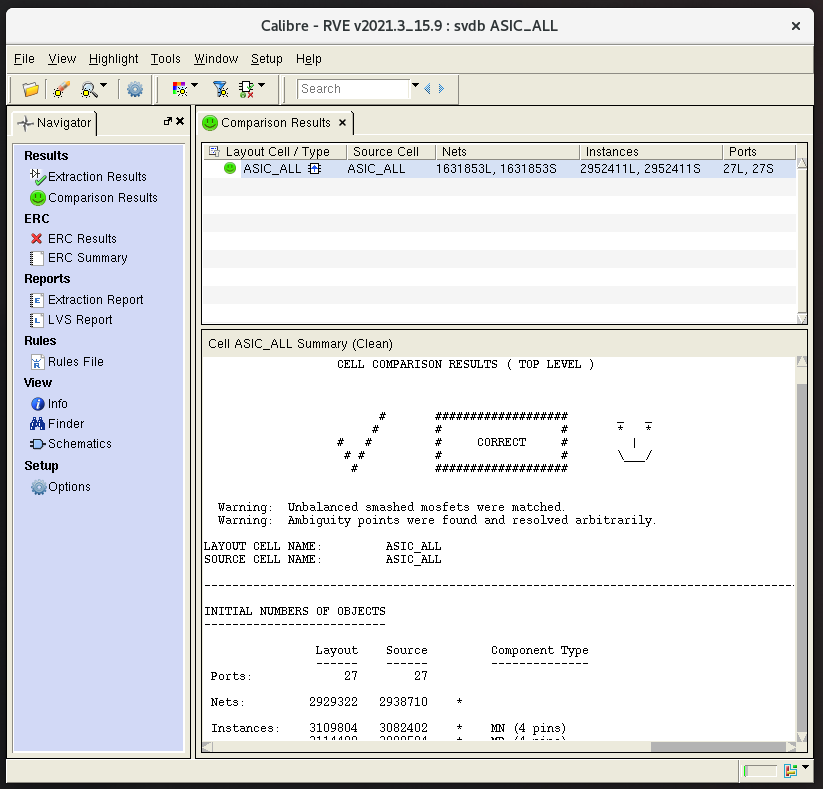
Task: Click the blue gear setup icon in toolbar
Action: tap(135, 89)
